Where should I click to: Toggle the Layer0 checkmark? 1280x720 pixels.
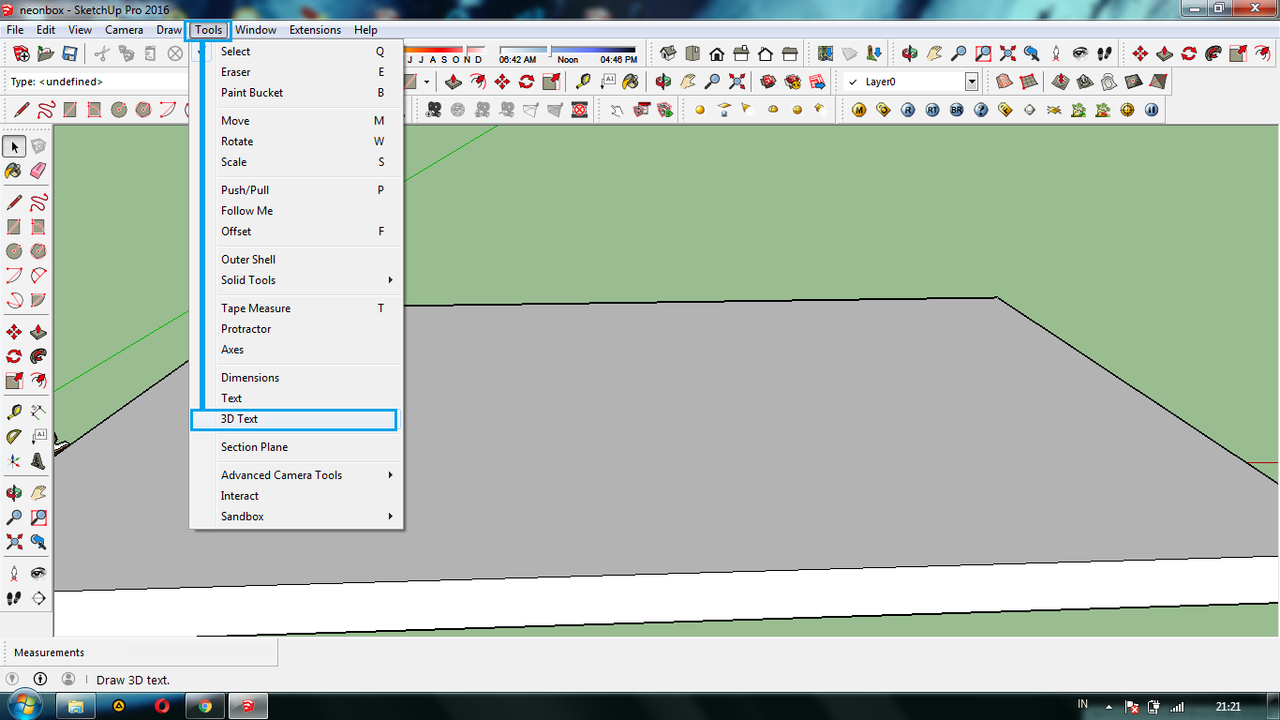[x=852, y=82]
